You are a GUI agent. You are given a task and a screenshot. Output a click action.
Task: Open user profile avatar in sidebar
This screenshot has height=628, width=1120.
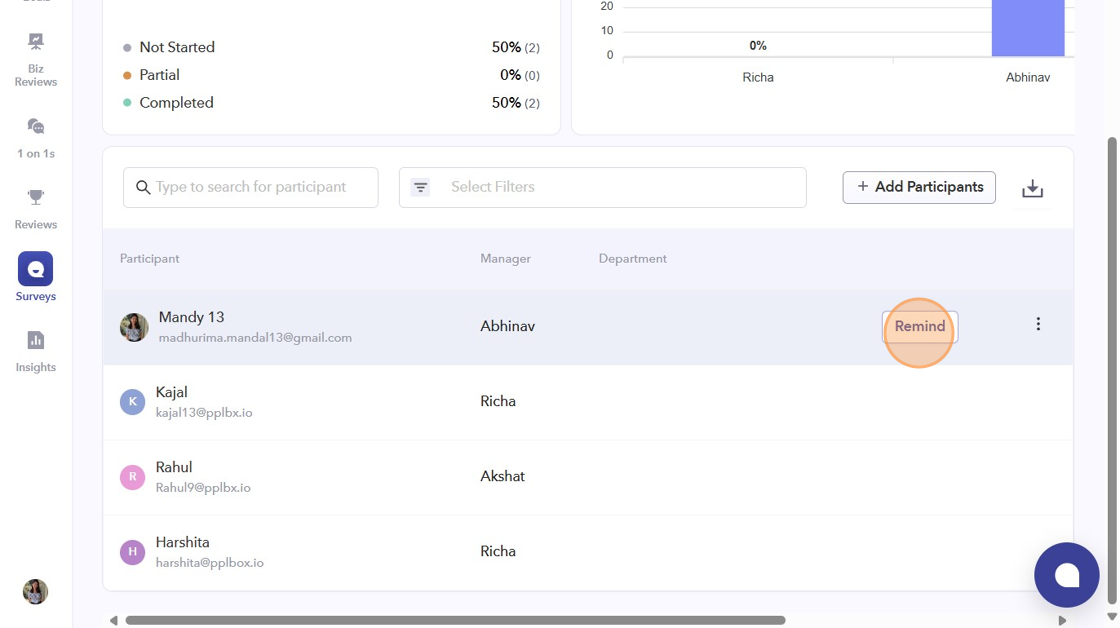point(35,592)
